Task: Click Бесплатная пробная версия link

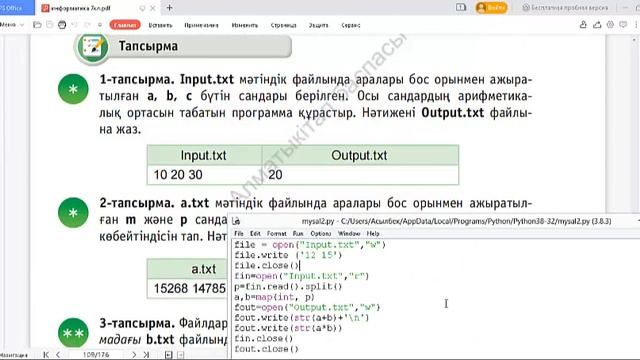Action: (x=565, y=7)
